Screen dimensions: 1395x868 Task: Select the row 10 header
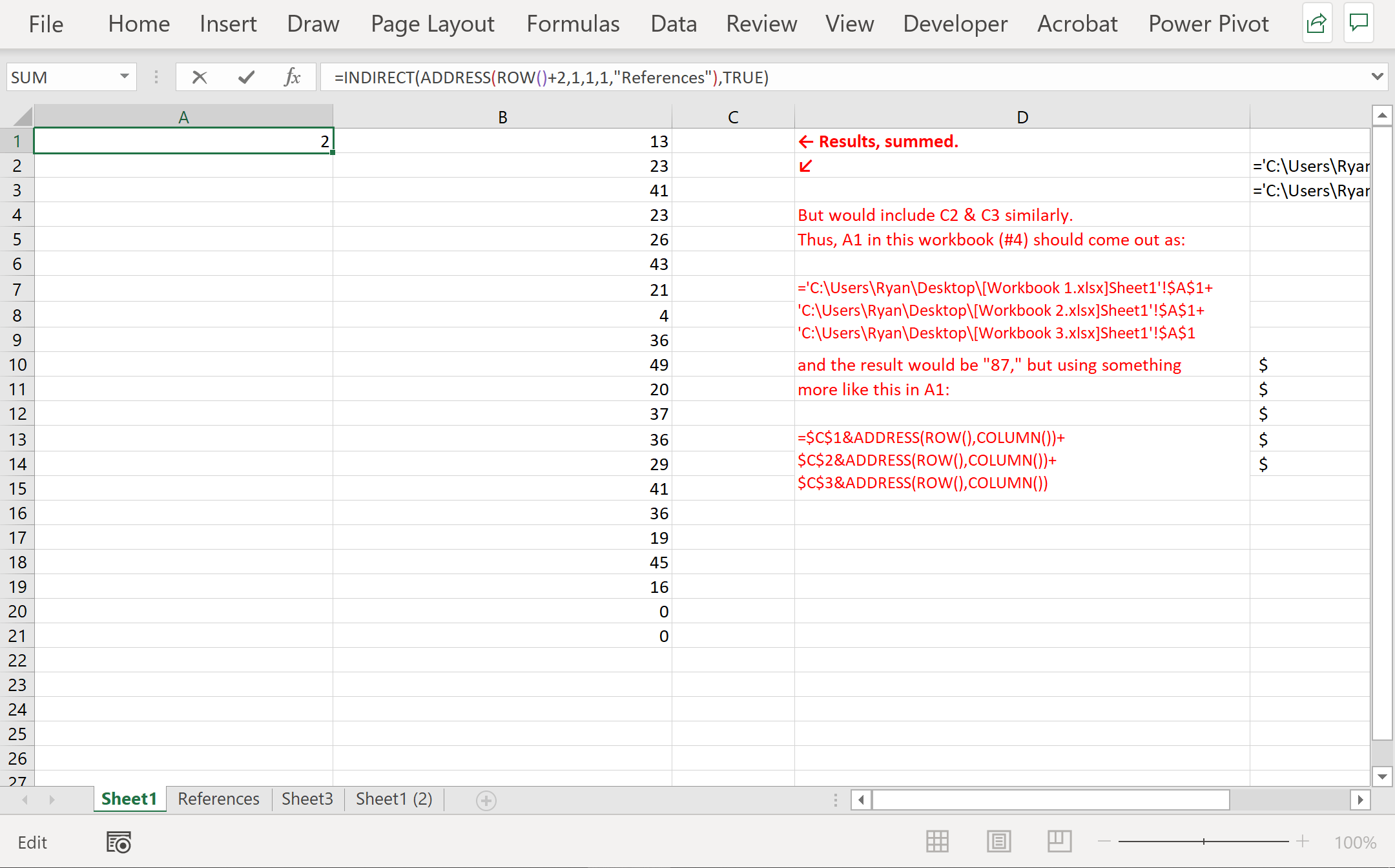click(x=17, y=365)
